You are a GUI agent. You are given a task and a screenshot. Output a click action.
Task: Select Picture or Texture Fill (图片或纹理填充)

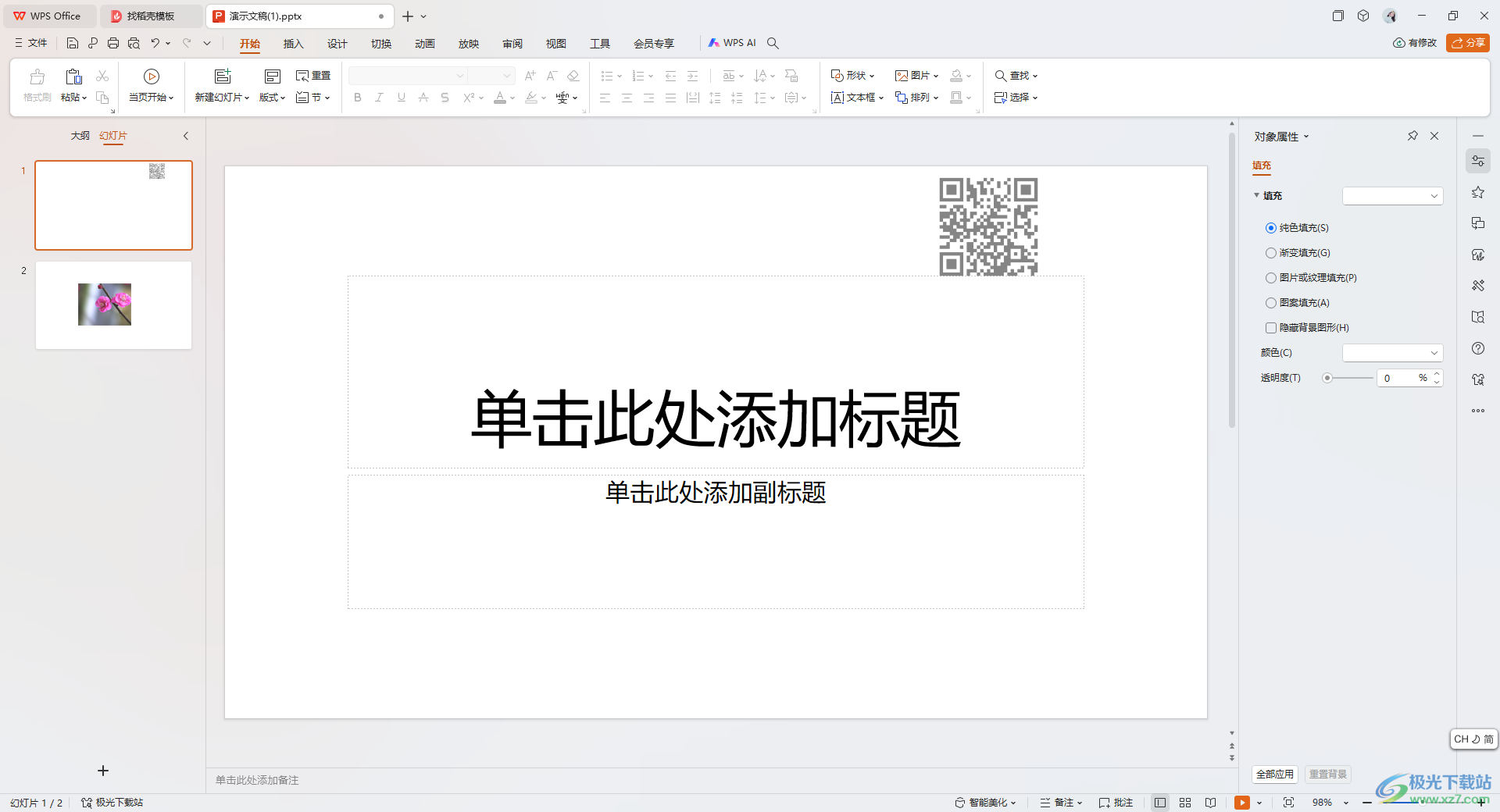(x=1271, y=278)
